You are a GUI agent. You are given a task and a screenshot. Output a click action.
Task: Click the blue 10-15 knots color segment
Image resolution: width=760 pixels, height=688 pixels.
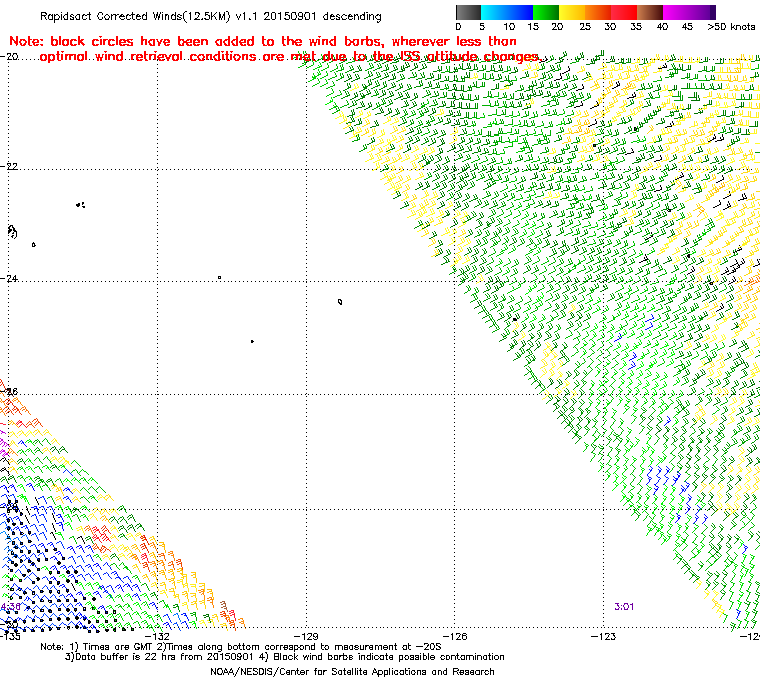tap(520, 12)
